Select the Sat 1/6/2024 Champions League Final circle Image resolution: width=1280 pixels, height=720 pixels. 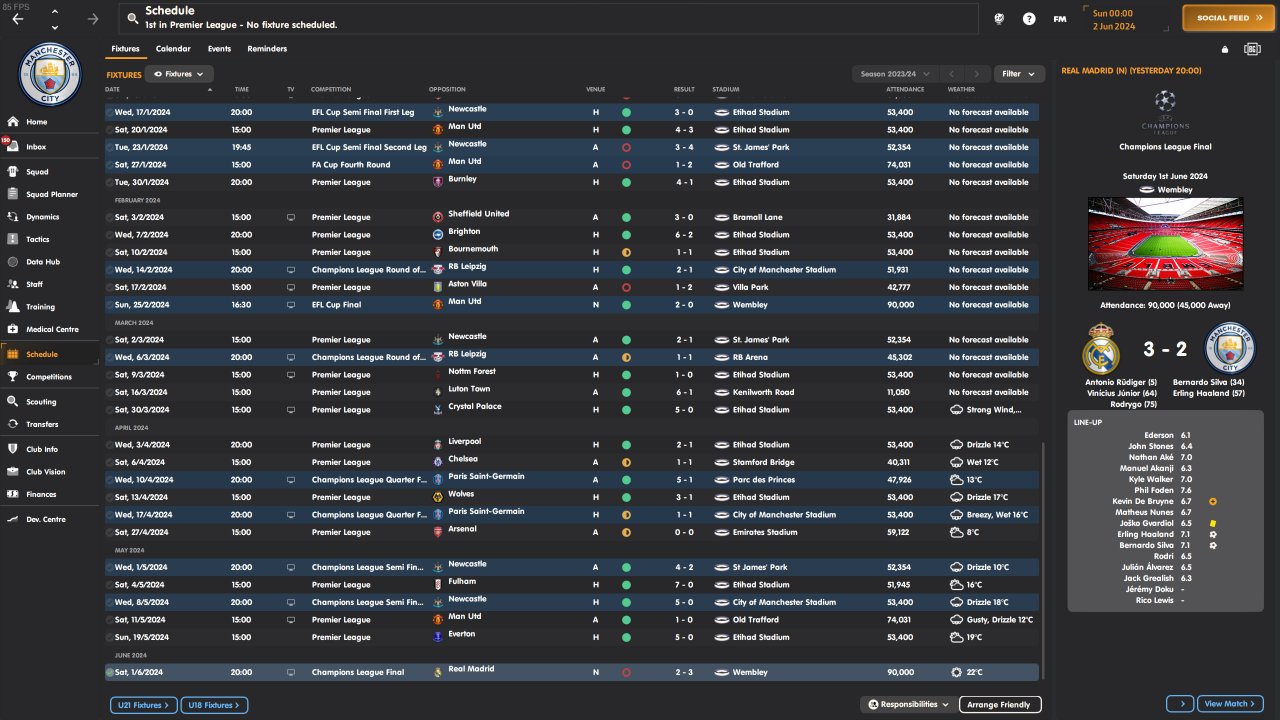click(x=110, y=672)
